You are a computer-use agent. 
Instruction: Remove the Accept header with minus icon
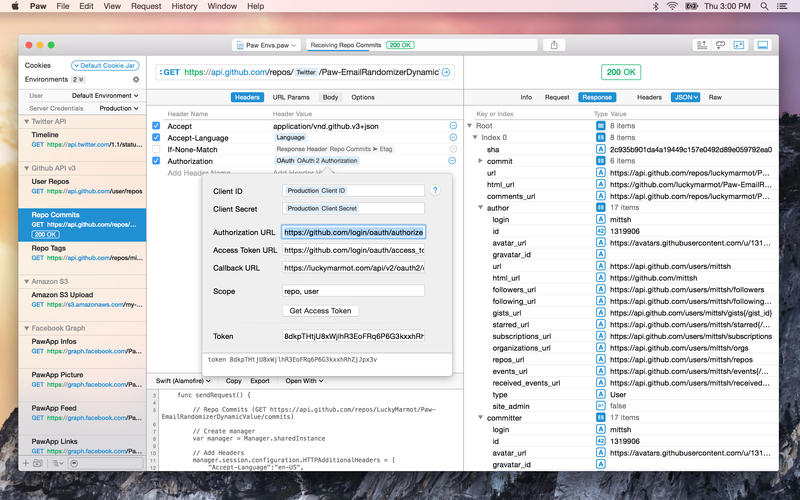point(452,127)
